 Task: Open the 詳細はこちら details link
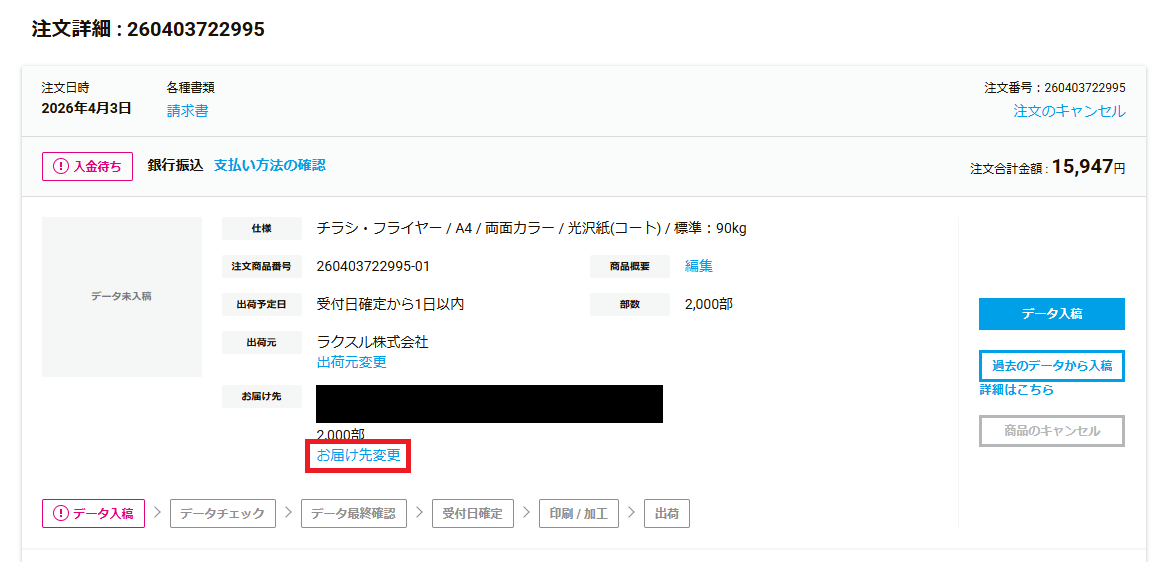coord(1016,390)
